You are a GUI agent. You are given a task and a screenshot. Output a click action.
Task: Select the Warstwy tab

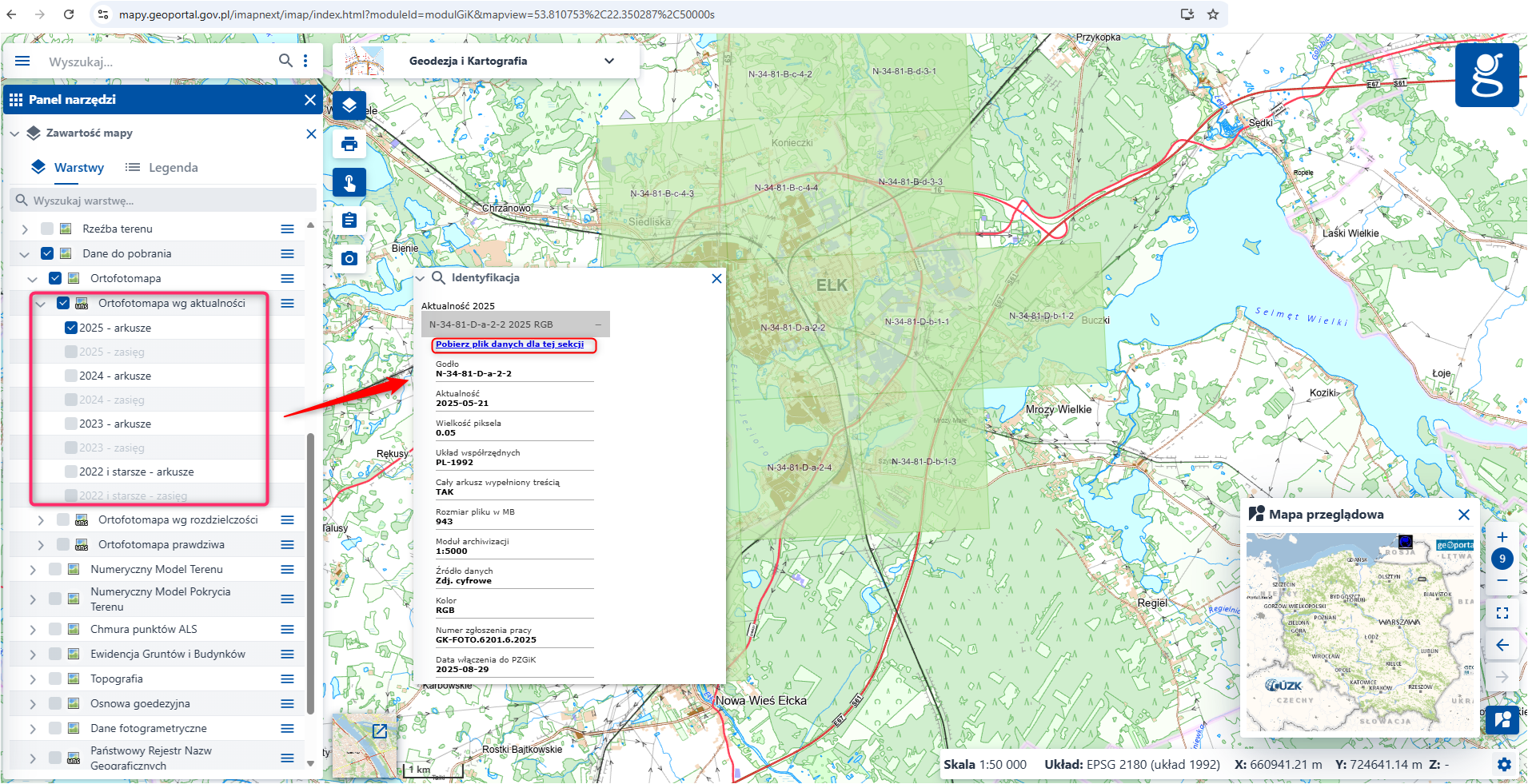pos(68,168)
